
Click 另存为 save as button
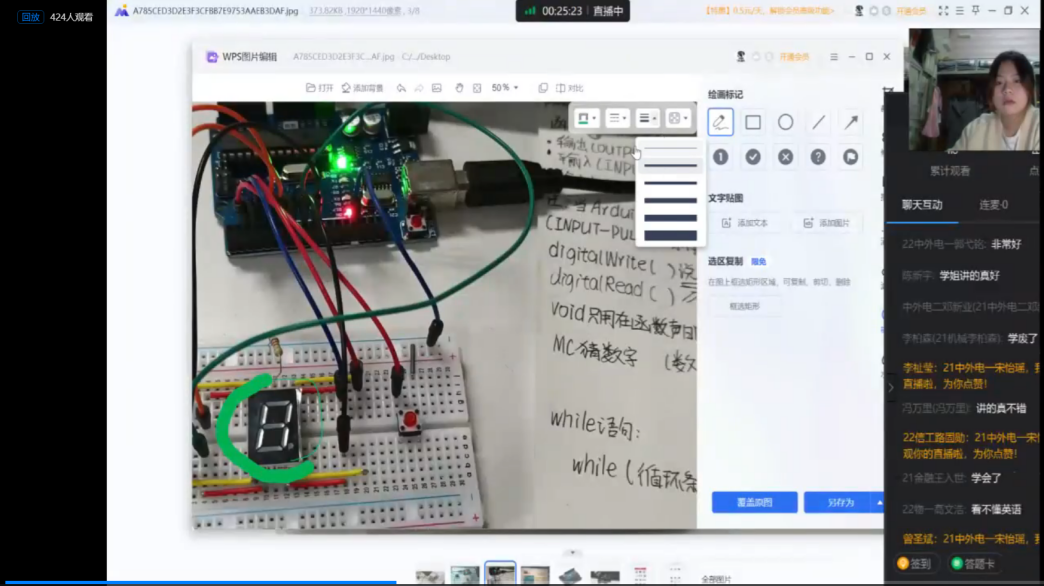click(840, 503)
